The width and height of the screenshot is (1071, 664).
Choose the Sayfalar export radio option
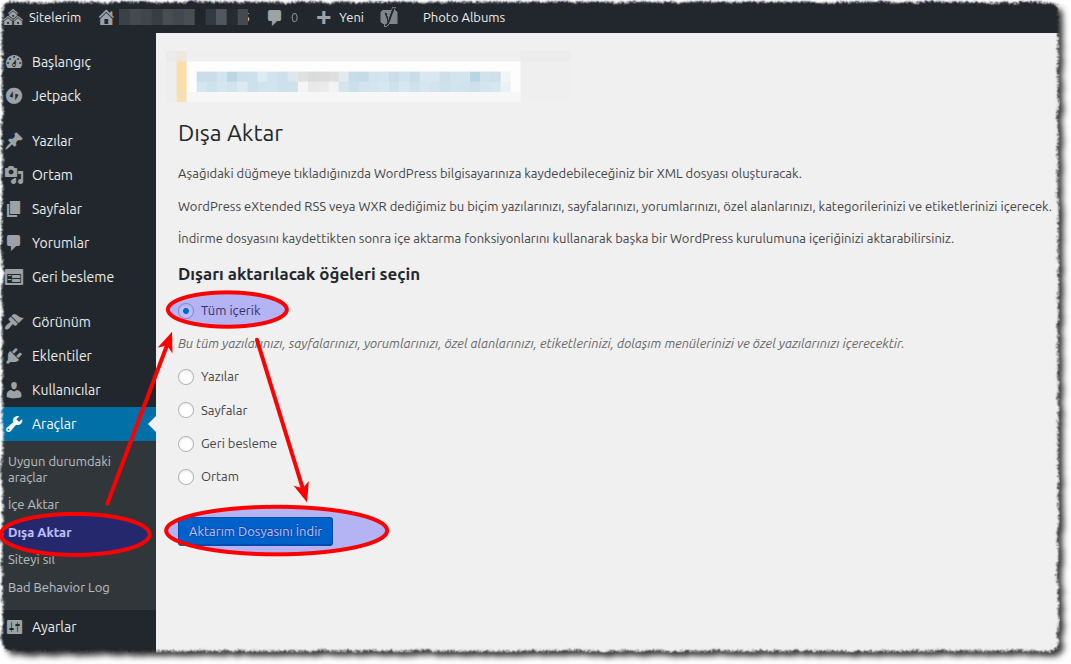(186, 410)
